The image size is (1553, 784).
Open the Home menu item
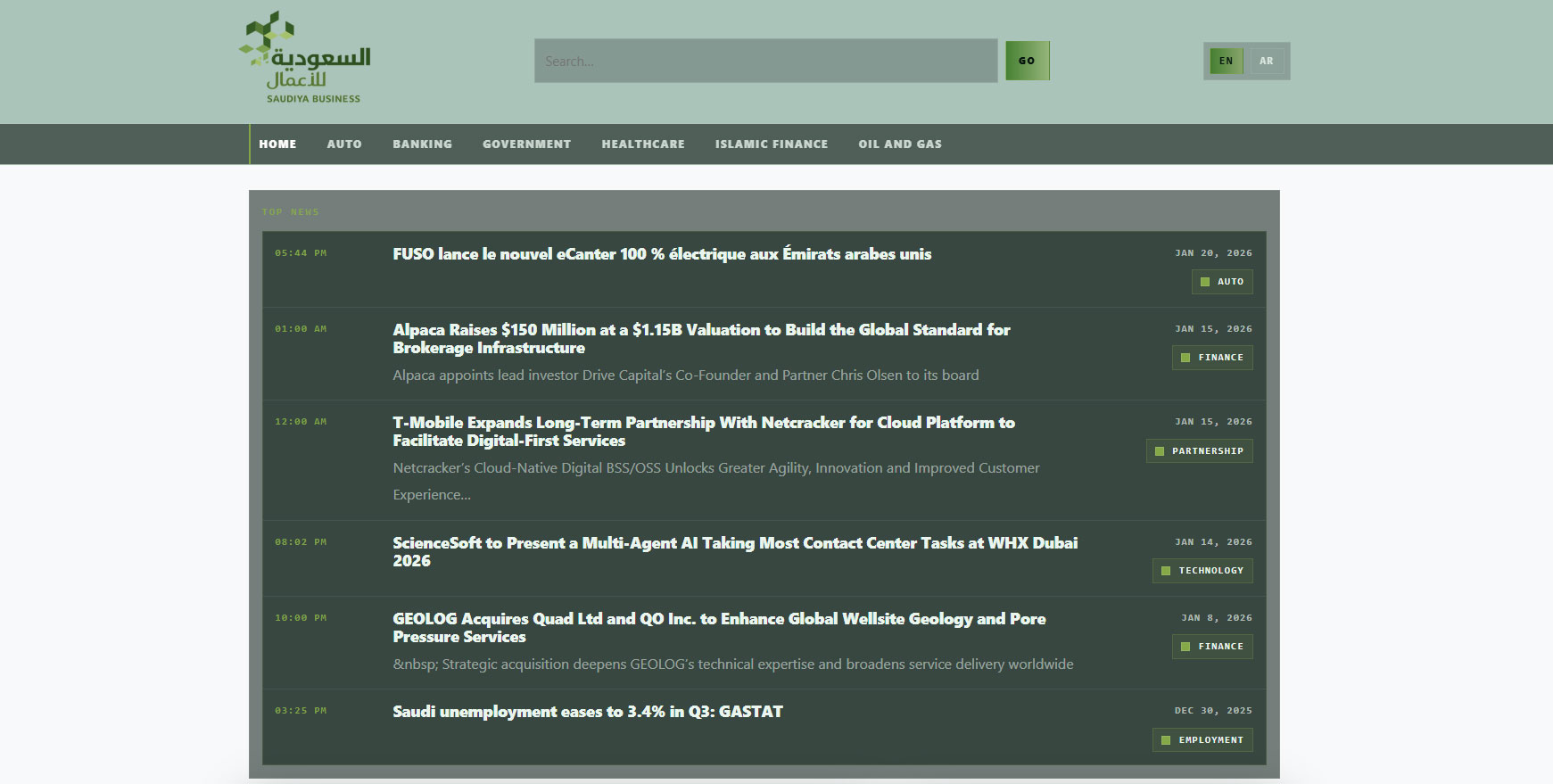pos(277,144)
